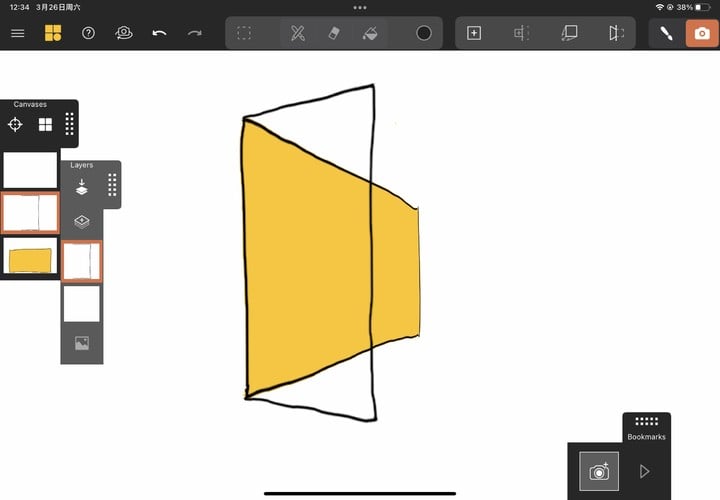Open the black brush color circle
Image resolution: width=720 pixels, height=500 pixels.
coord(424,33)
